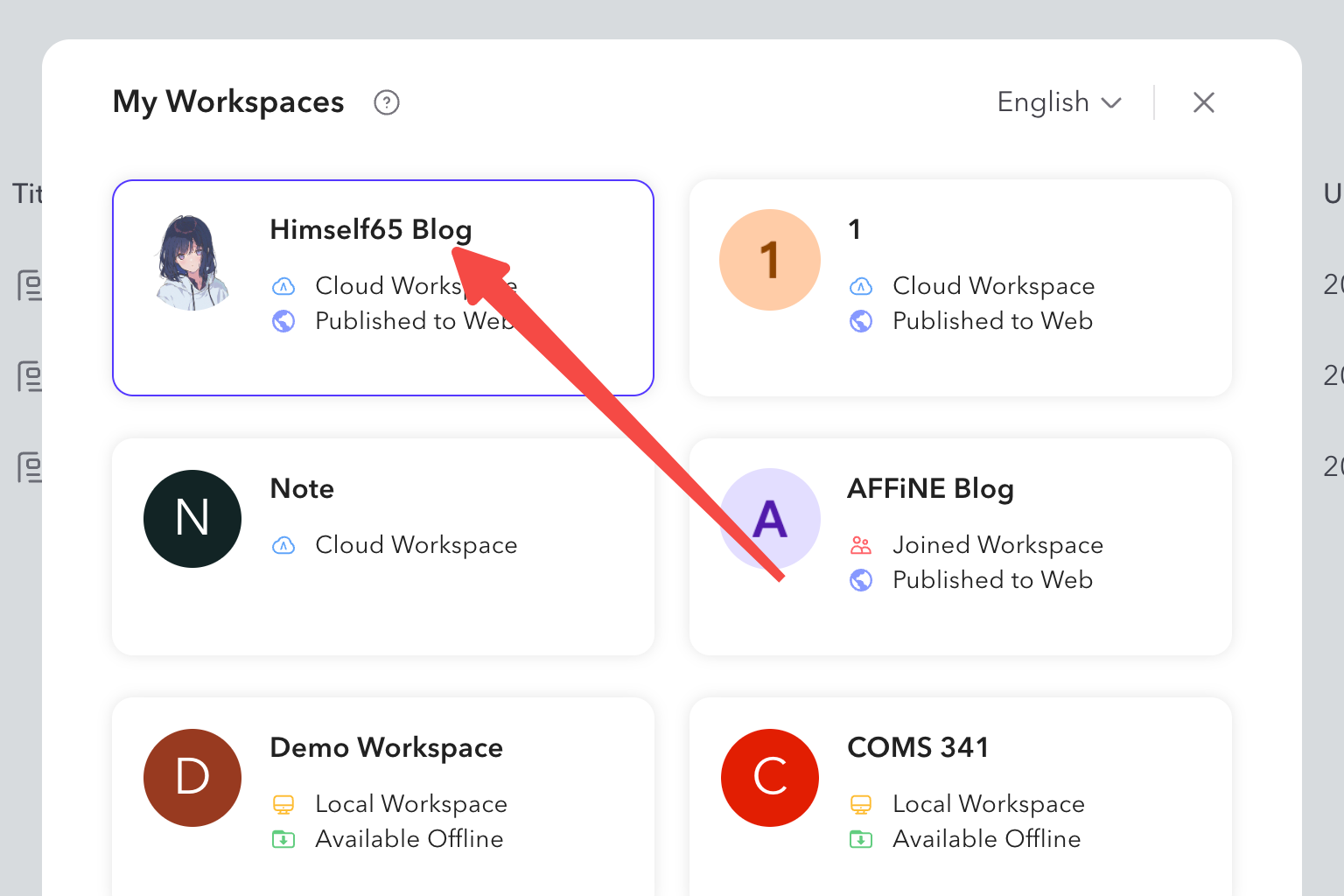The height and width of the screenshot is (896, 1344).
Task: Click the Published to Web globe on AFFiNE Blog
Action: click(x=861, y=579)
